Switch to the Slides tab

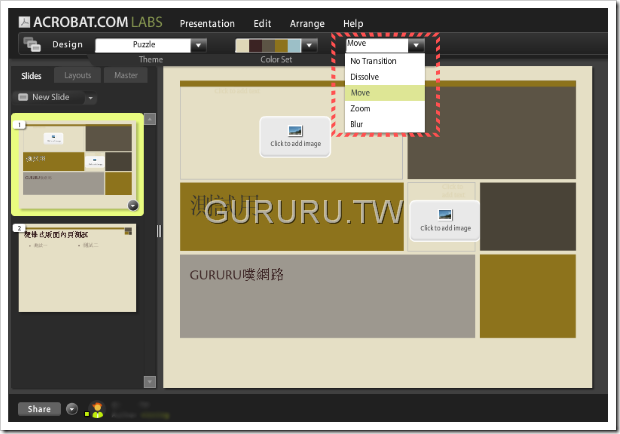click(31, 75)
